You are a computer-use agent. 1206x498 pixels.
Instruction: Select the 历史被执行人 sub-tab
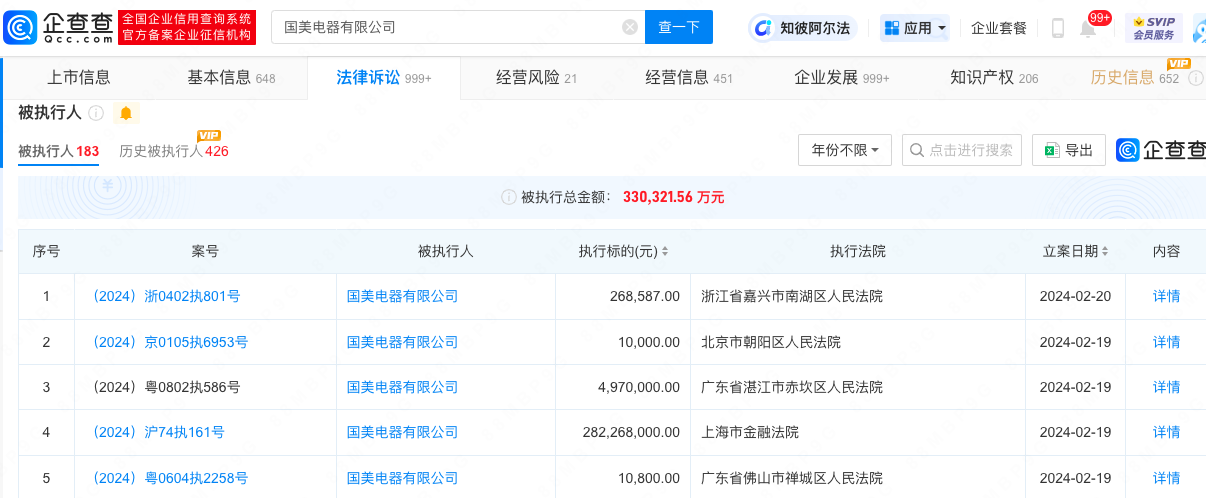(x=173, y=151)
